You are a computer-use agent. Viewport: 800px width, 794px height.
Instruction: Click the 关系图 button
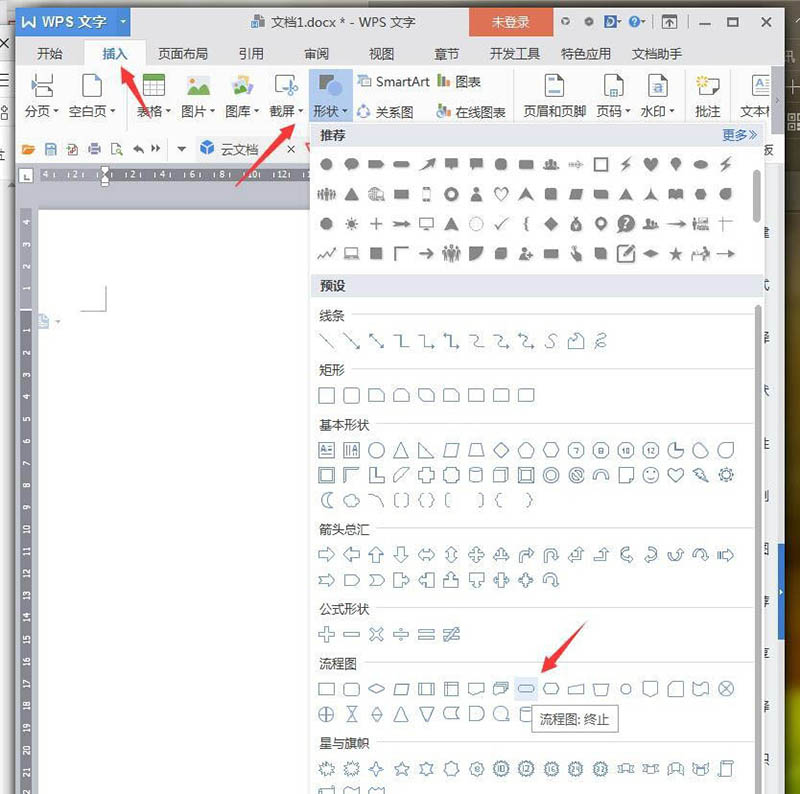tap(385, 112)
